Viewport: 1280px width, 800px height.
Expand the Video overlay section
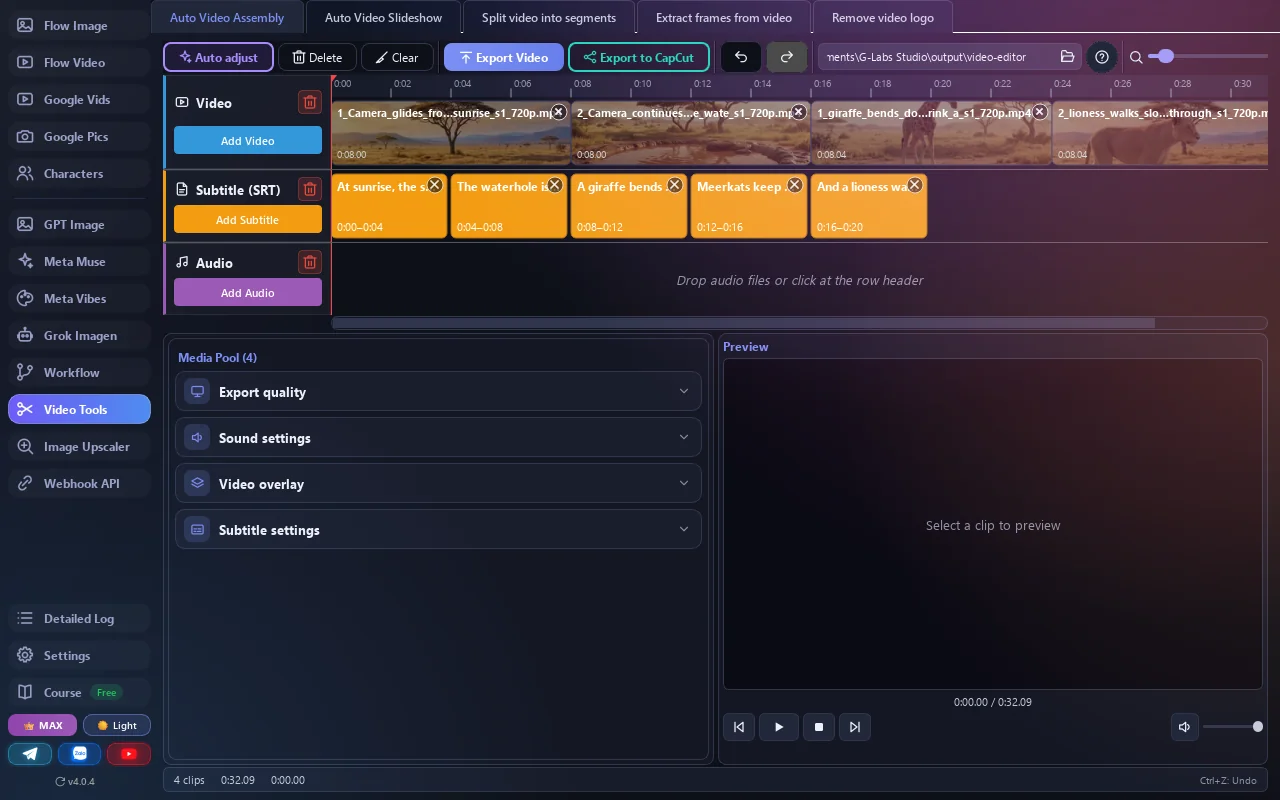[438, 484]
